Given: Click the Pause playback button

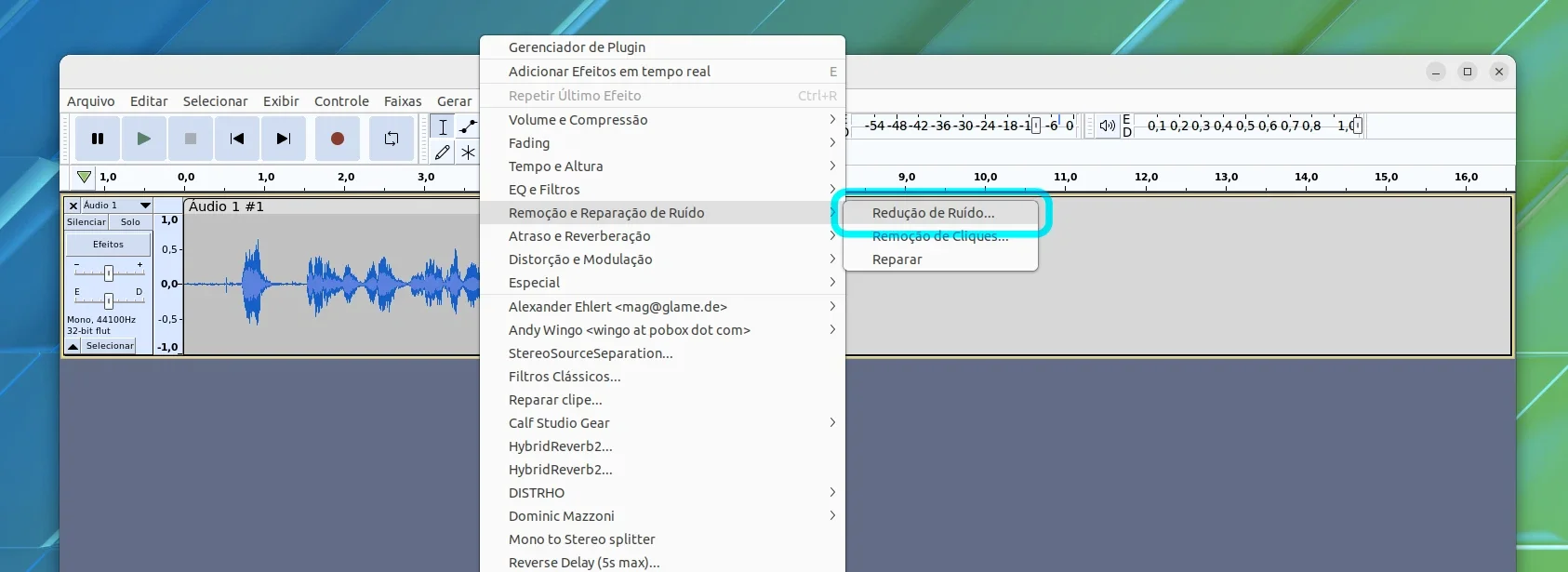Looking at the screenshot, I should (x=98, y=139).
